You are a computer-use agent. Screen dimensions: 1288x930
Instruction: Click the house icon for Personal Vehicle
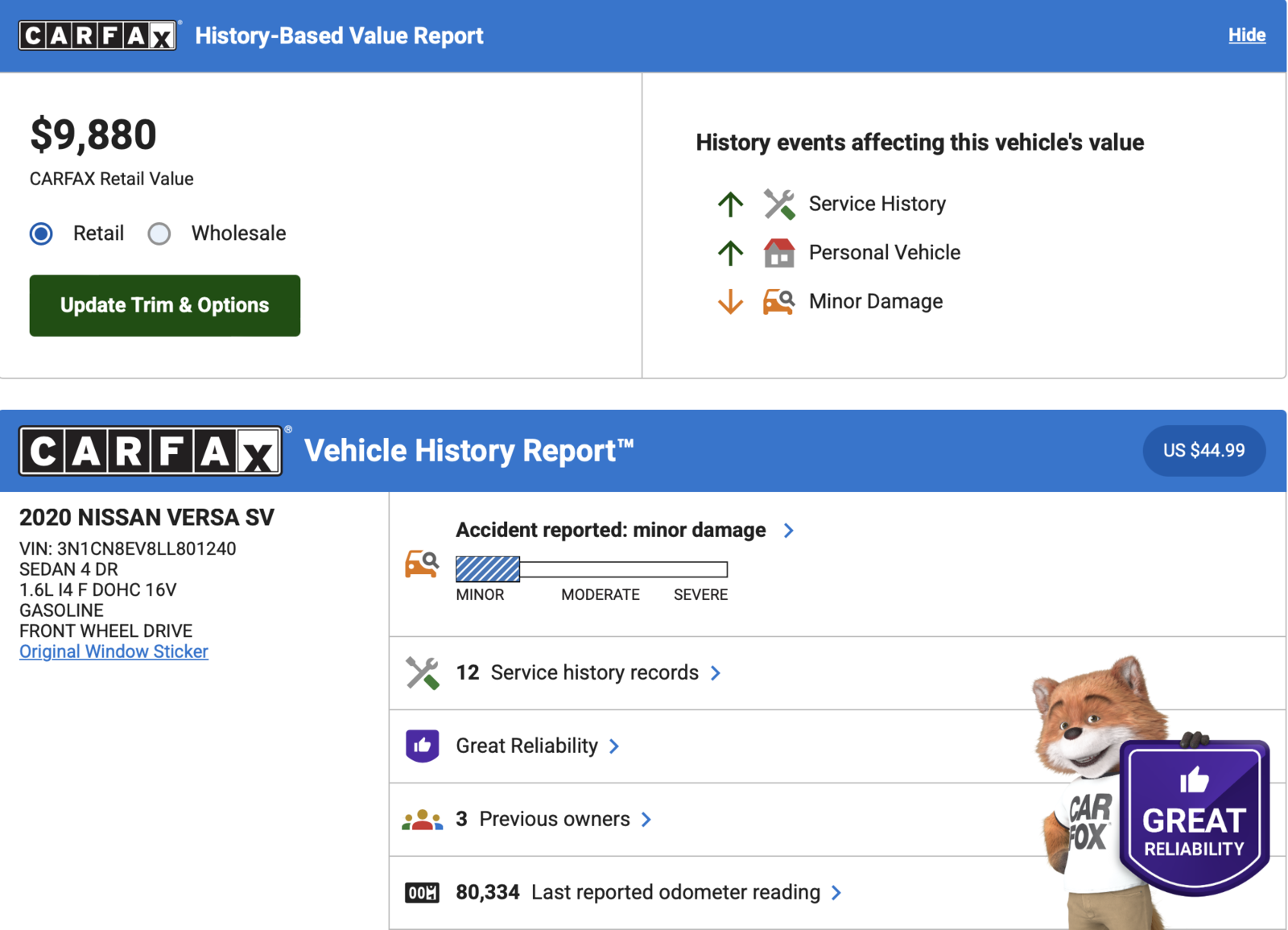click(x=778, y=253)
